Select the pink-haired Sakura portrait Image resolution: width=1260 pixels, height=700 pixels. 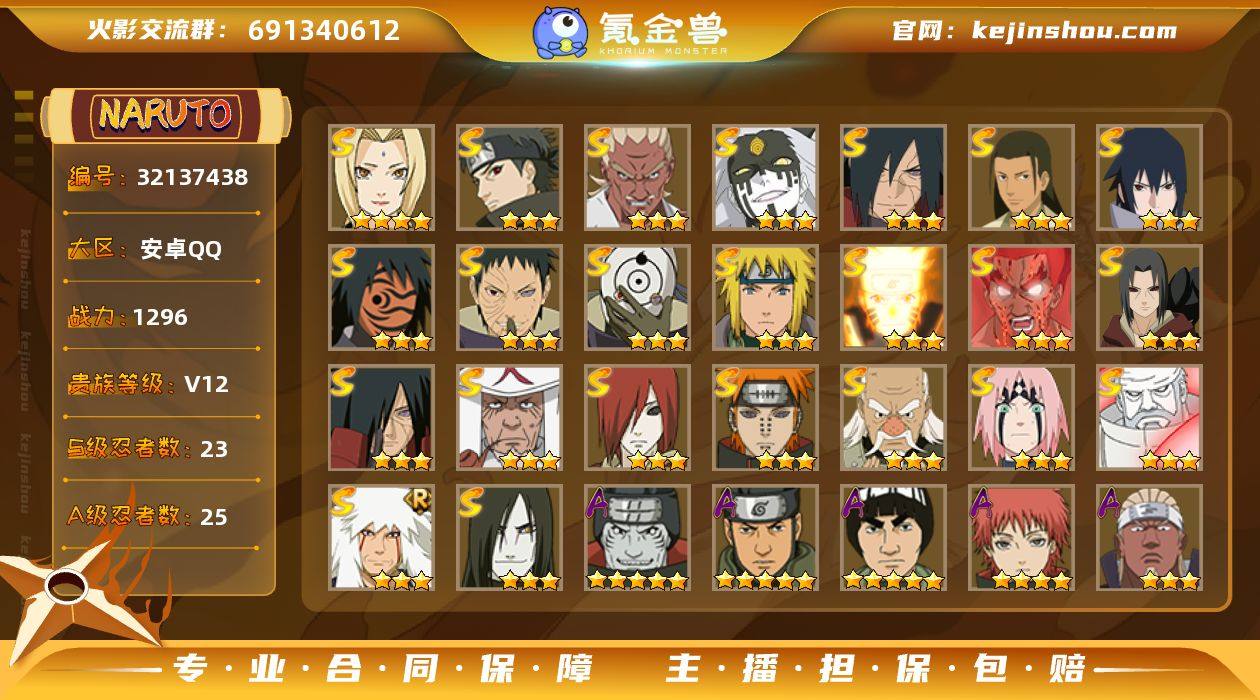(x=1021, y=417)
